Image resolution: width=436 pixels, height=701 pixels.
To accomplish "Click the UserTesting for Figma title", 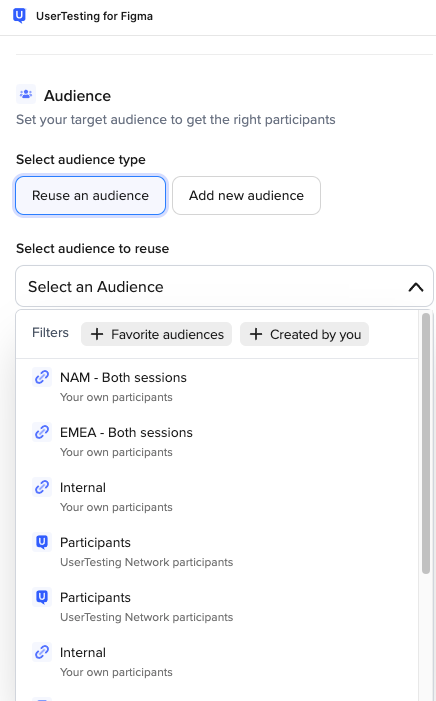I will 94,16.
